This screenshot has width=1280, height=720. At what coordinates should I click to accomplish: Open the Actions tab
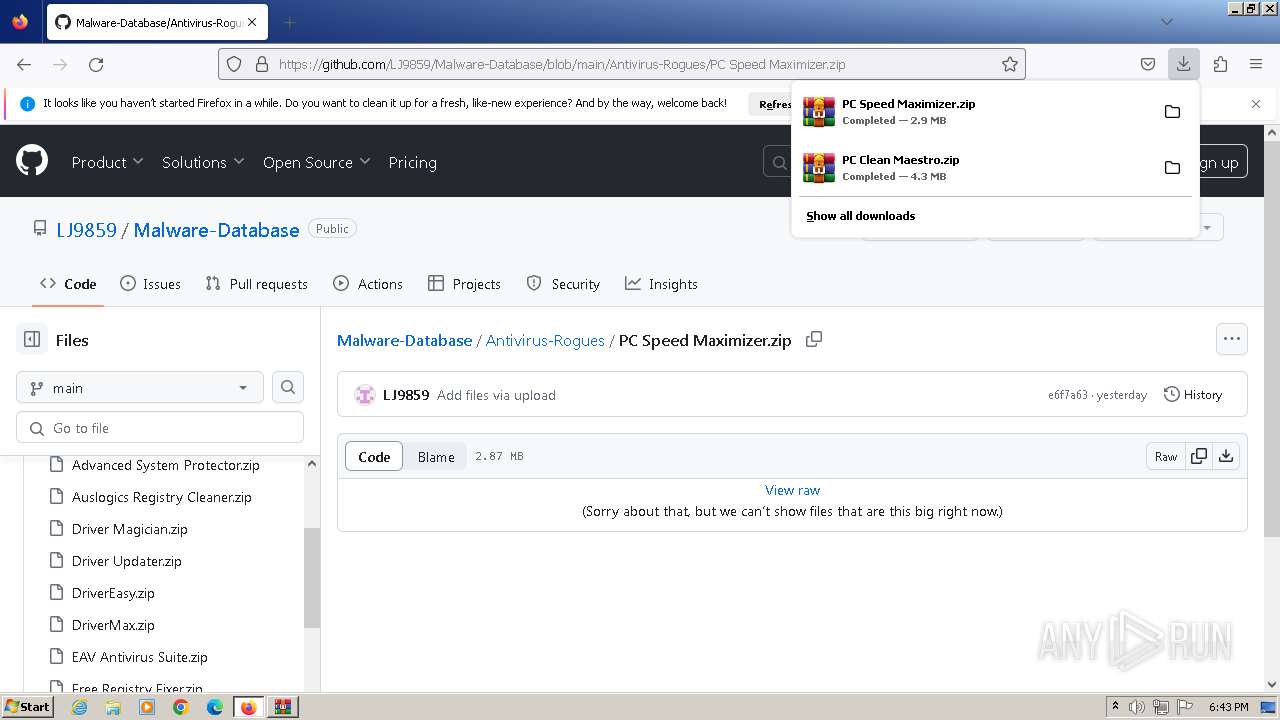click(x=368, y=284)
